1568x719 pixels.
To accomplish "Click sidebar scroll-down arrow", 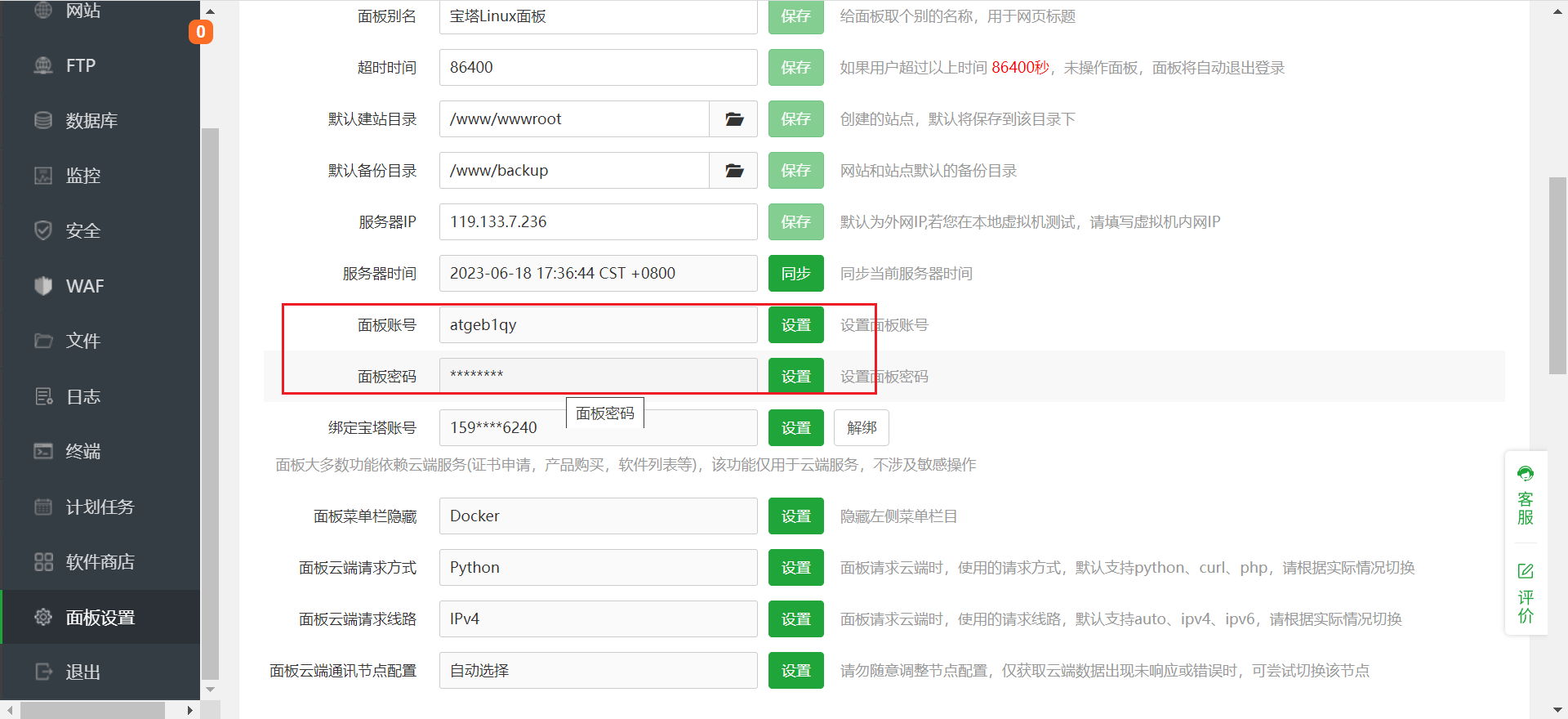I will point(210,690).
